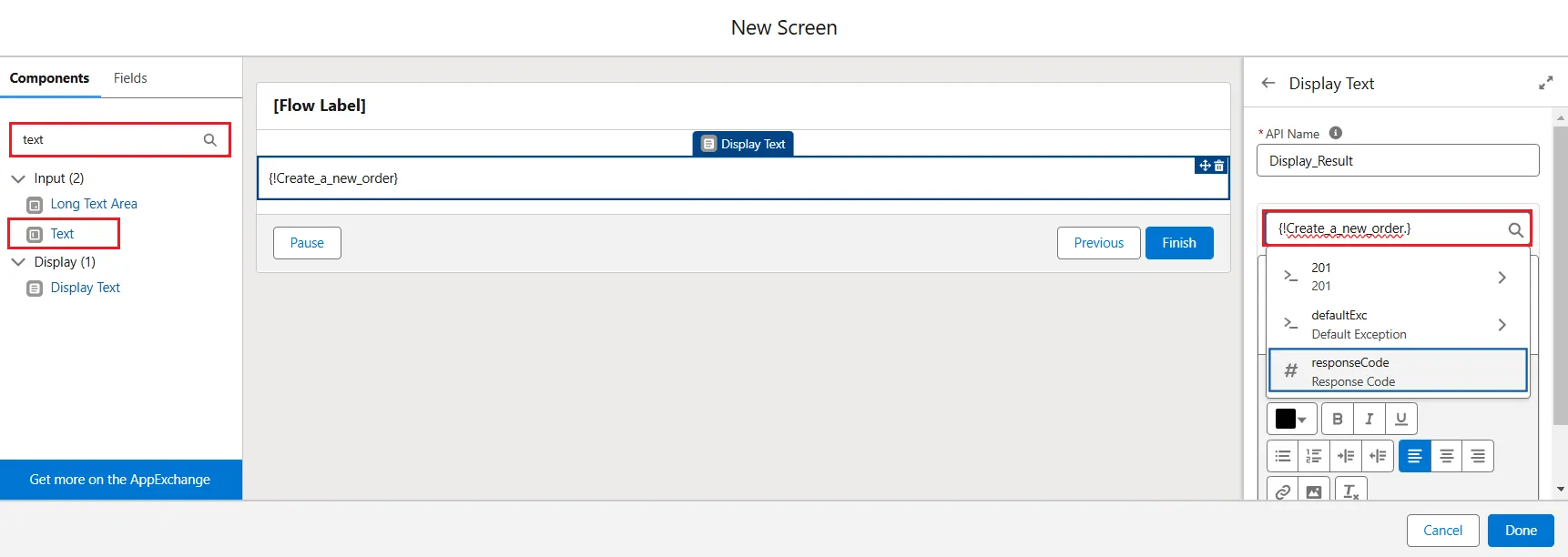Expand the defaultExc resource chevron
This screenshot has width=1568, height=557.
[x=1502, y=325]
